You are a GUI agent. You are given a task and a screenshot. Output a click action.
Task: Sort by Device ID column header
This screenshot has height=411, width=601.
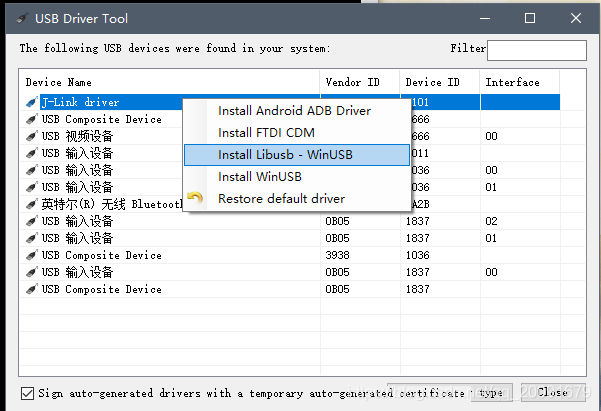tap(440, 82)
